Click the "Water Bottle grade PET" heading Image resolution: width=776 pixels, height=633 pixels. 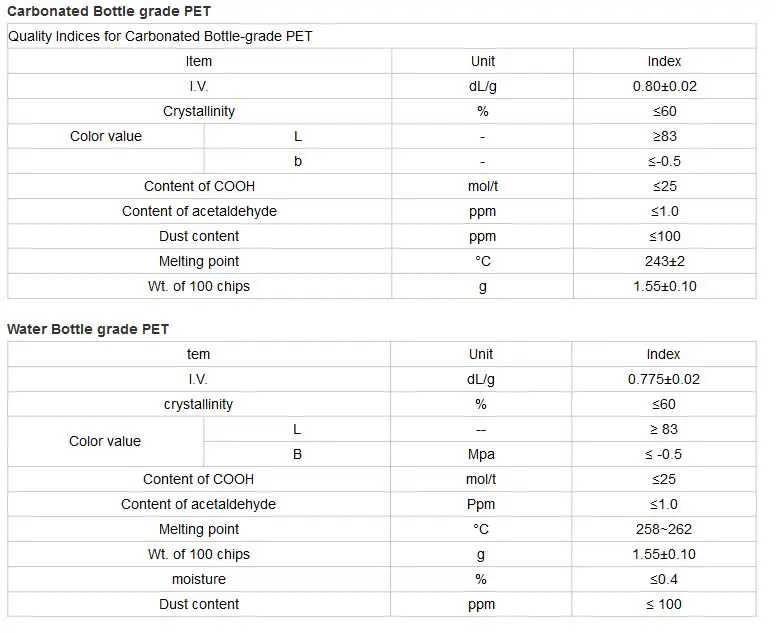89,329
